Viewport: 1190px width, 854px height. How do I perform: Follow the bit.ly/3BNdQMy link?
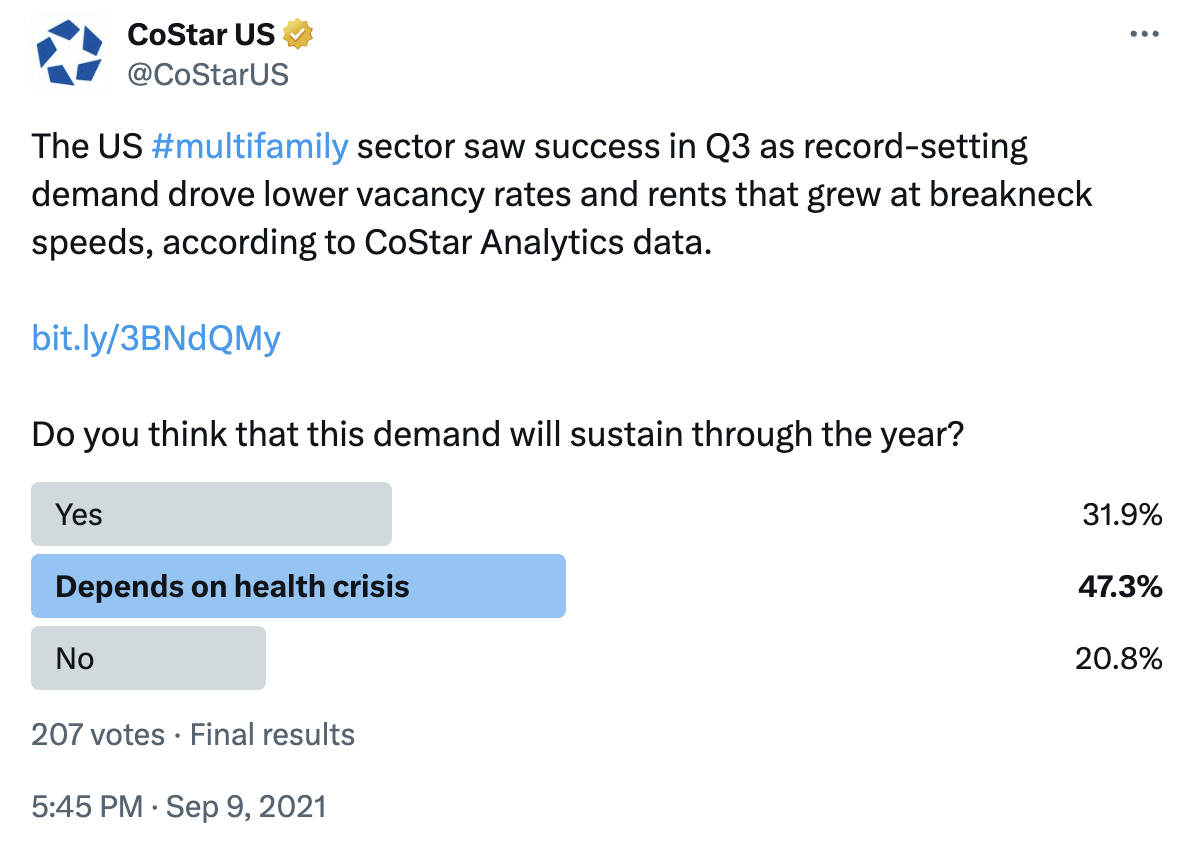pyautogui.click(x=156, y=339)
